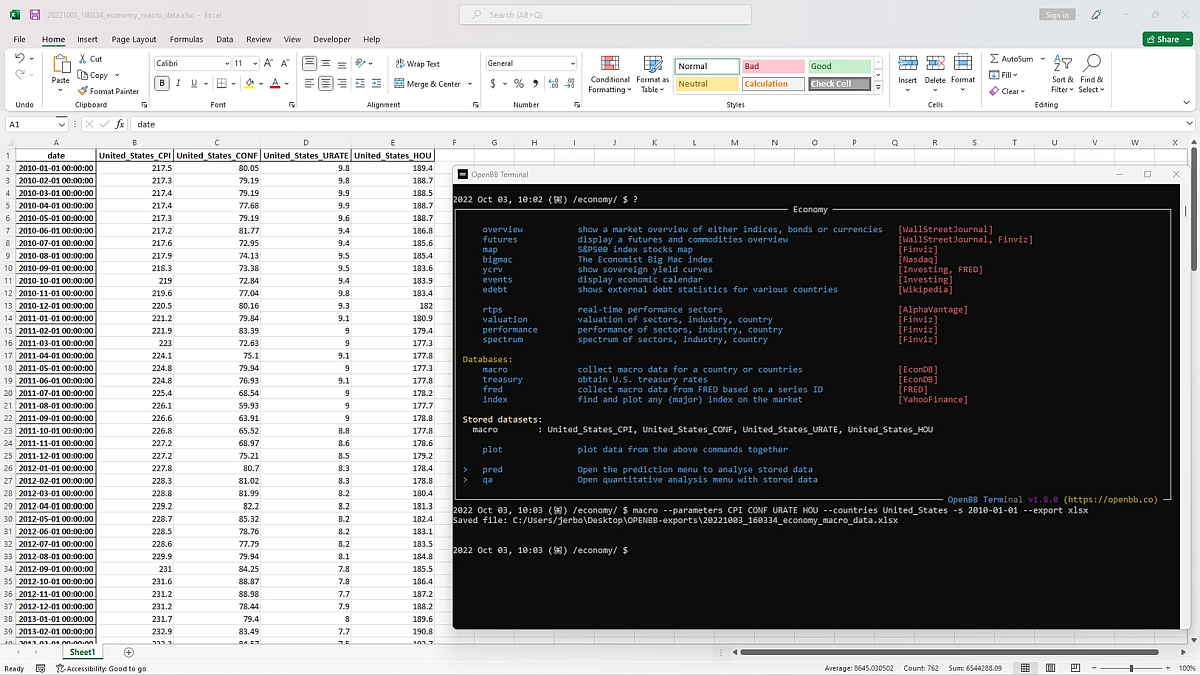
Task: Click the Insert Function fx icon
Action: (x=120, y=124)
